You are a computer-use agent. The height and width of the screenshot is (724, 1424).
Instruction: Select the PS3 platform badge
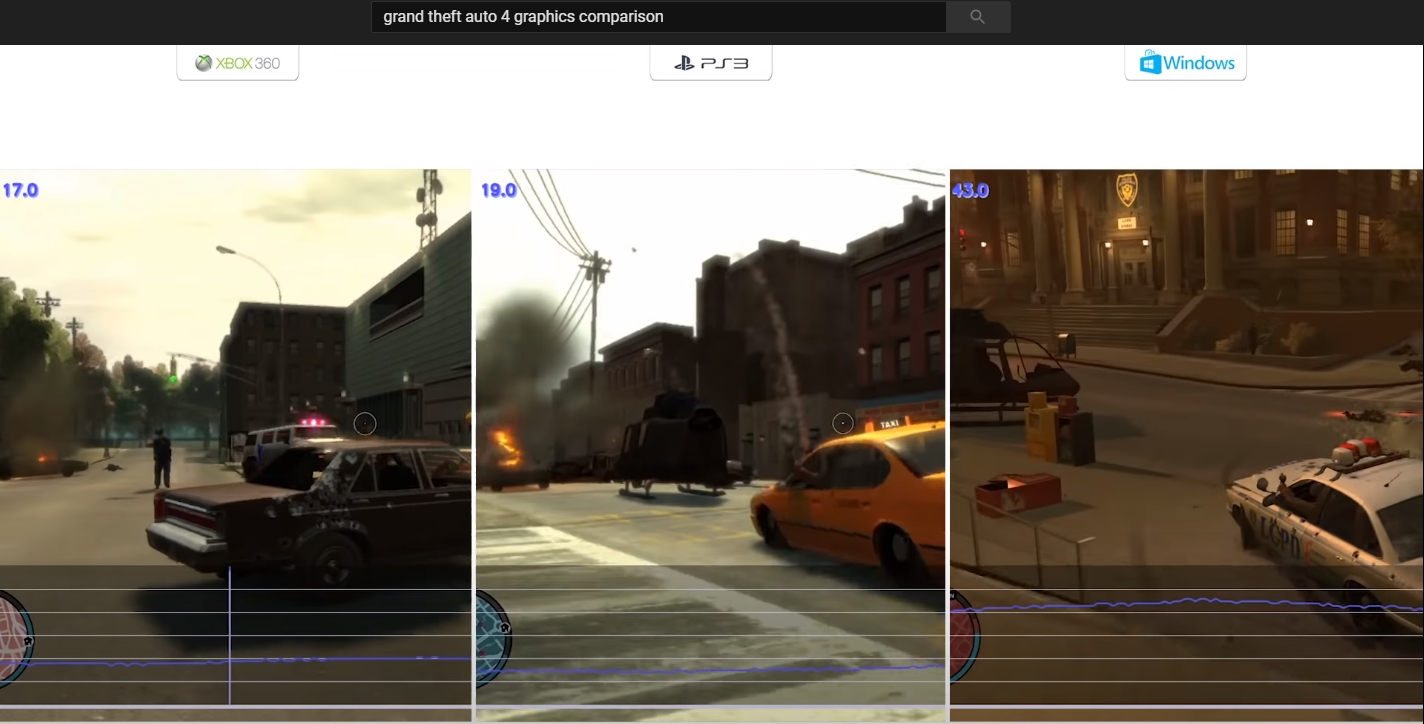(x=710, y=63)
